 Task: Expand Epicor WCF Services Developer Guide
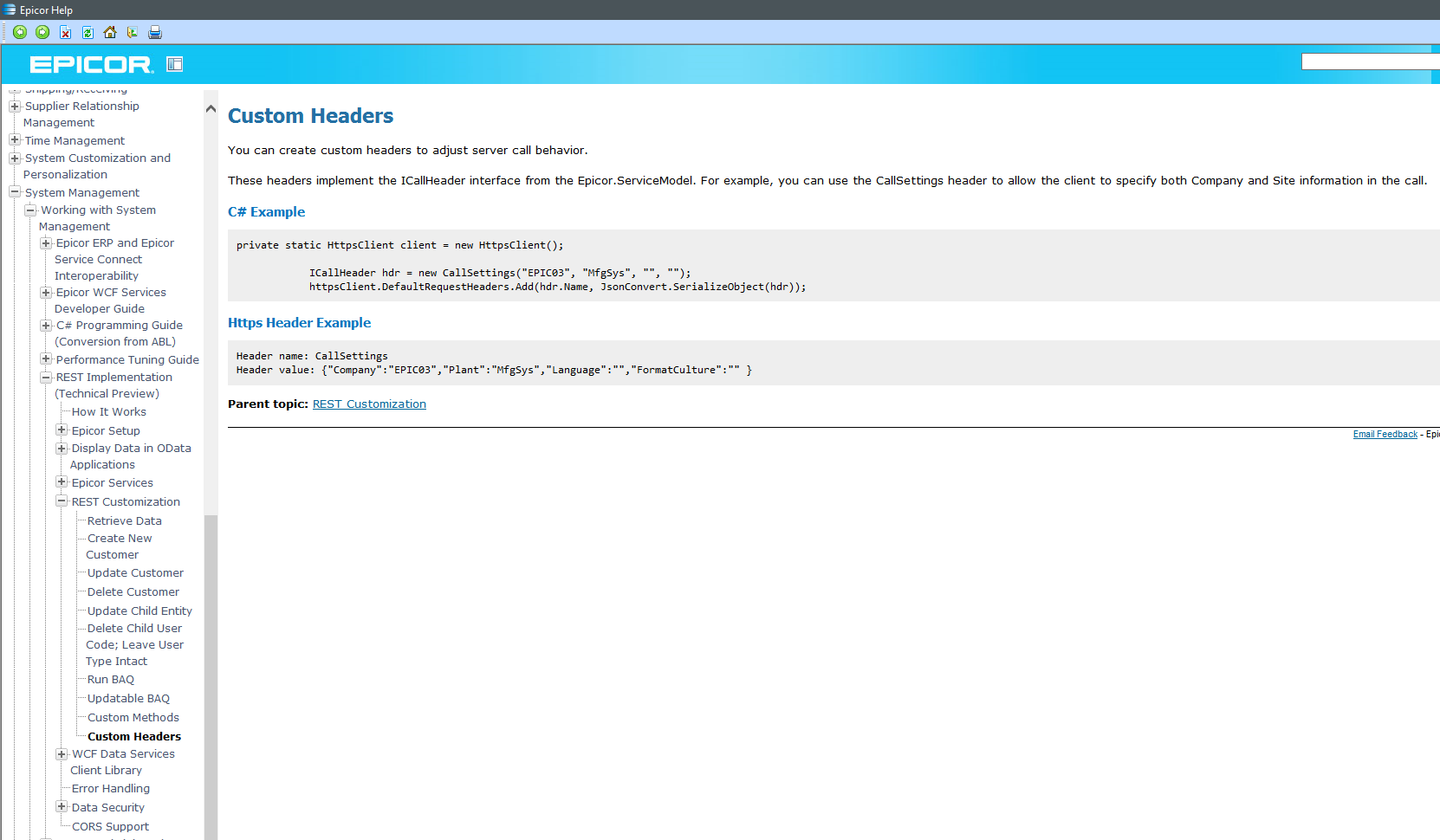click(46, 293)
